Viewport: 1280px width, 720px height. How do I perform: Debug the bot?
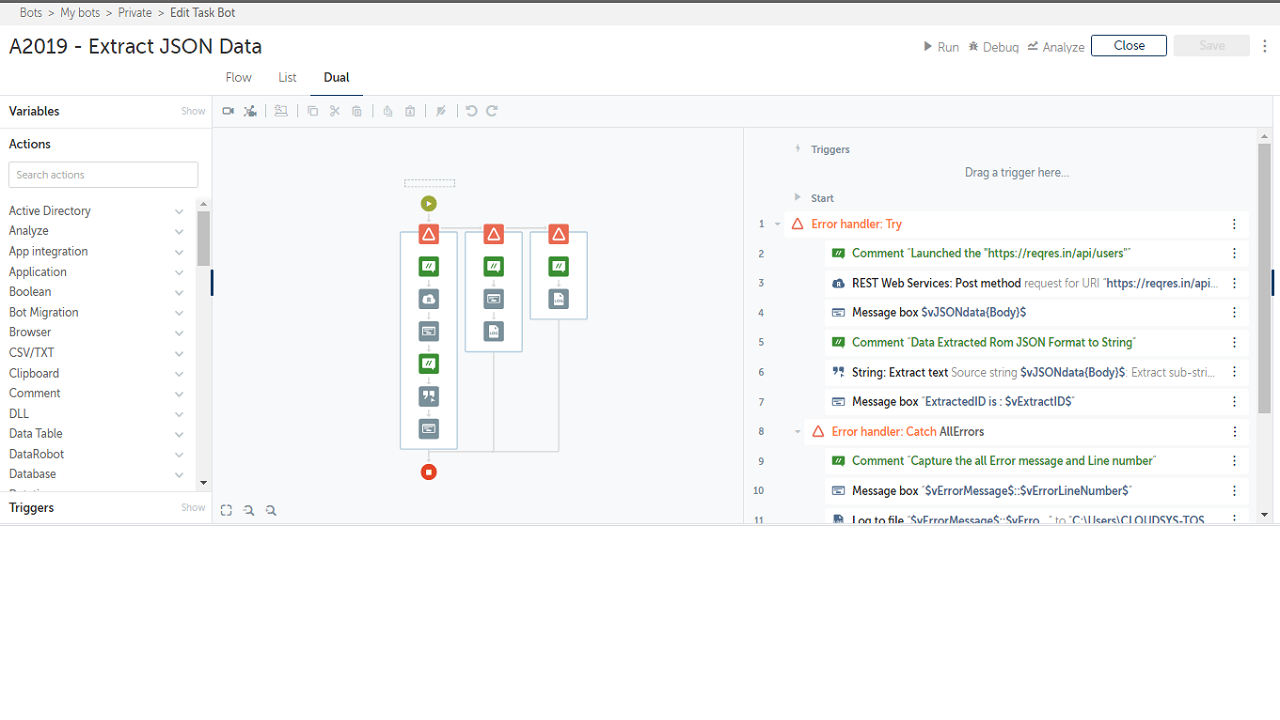tap(994, 47)
